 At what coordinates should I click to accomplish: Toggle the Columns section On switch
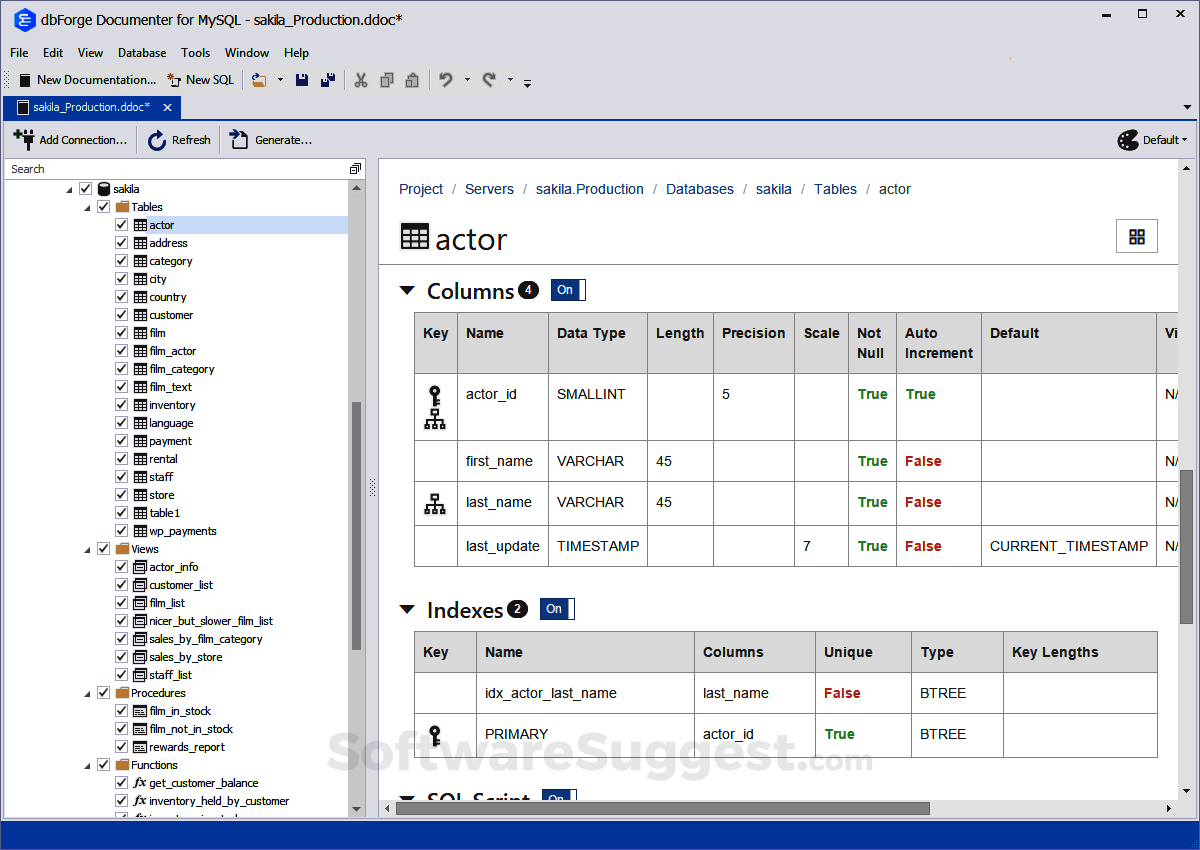coord(567,289)
